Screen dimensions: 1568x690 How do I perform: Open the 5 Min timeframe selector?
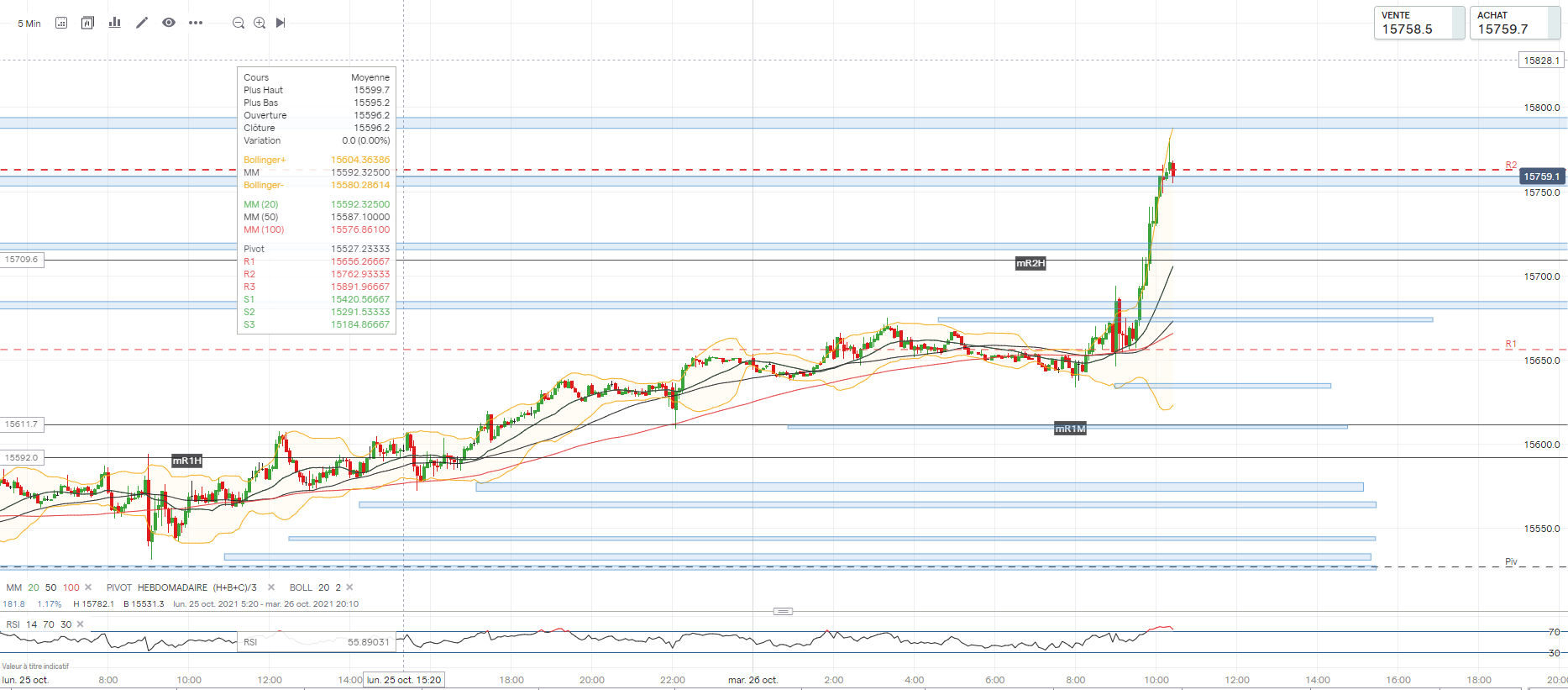(29, 24)
